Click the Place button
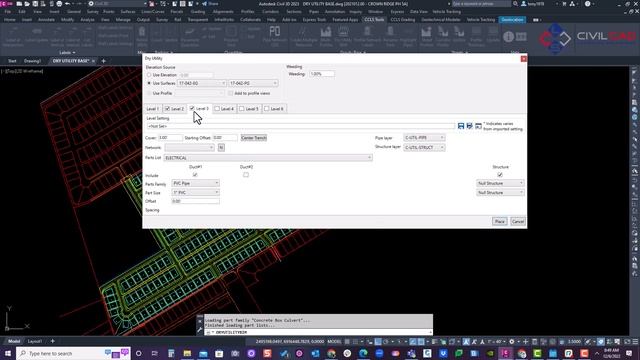The height and width of the screenshot is (360, 640). (x=500, y=222)
